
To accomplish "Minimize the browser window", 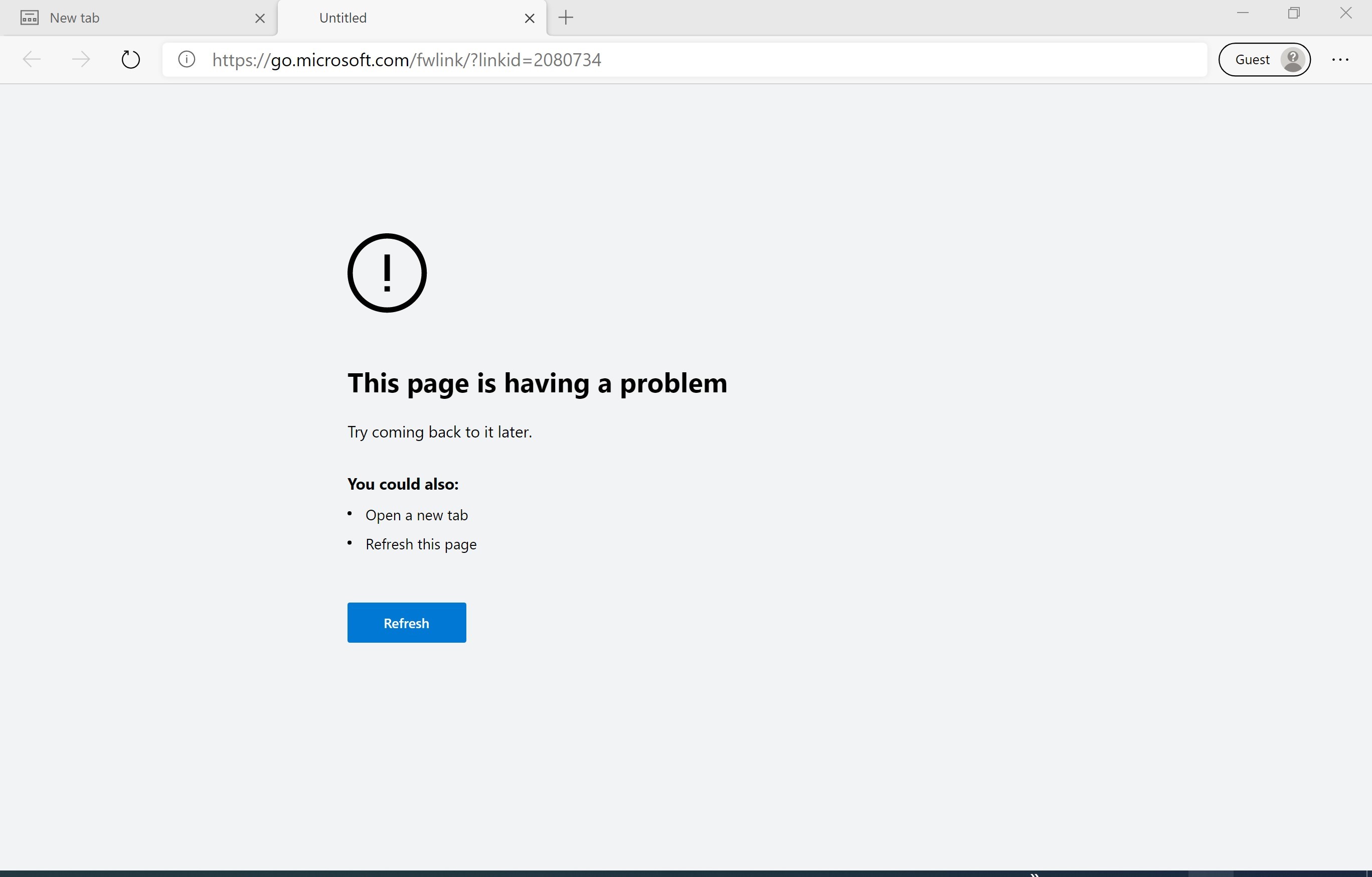I will (x=1243, y=13).
